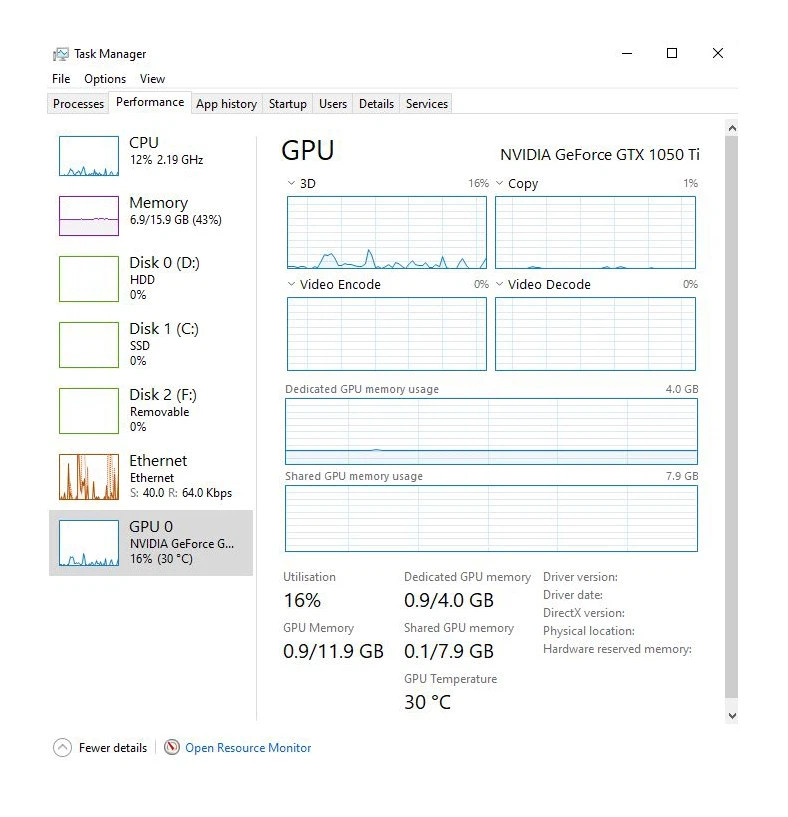Click the Disk 2 (F:) label
Screen dimensions: 788x817
pos(163,395)
